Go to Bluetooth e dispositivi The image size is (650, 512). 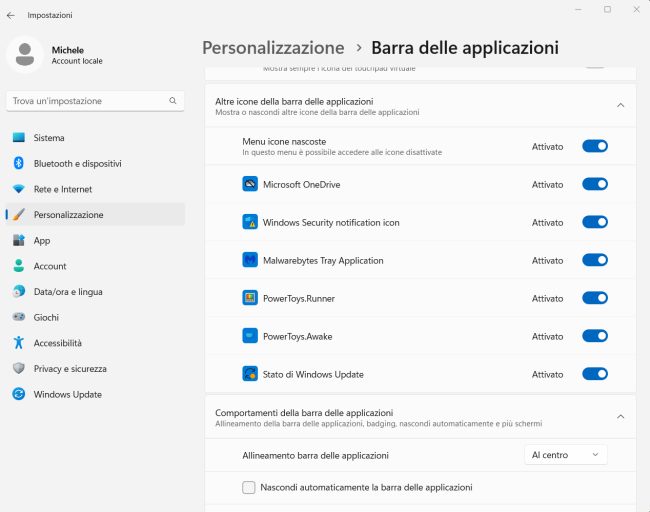coord(95,163)
